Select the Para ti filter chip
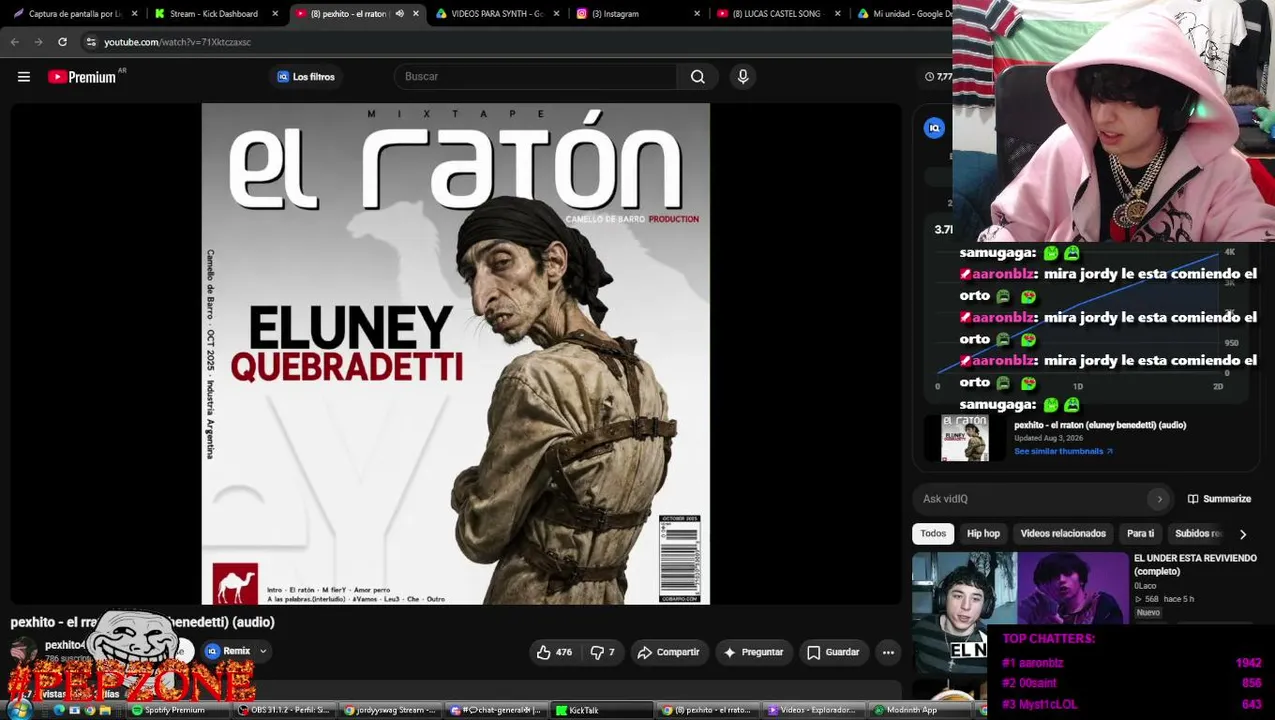 (1140, 534)
